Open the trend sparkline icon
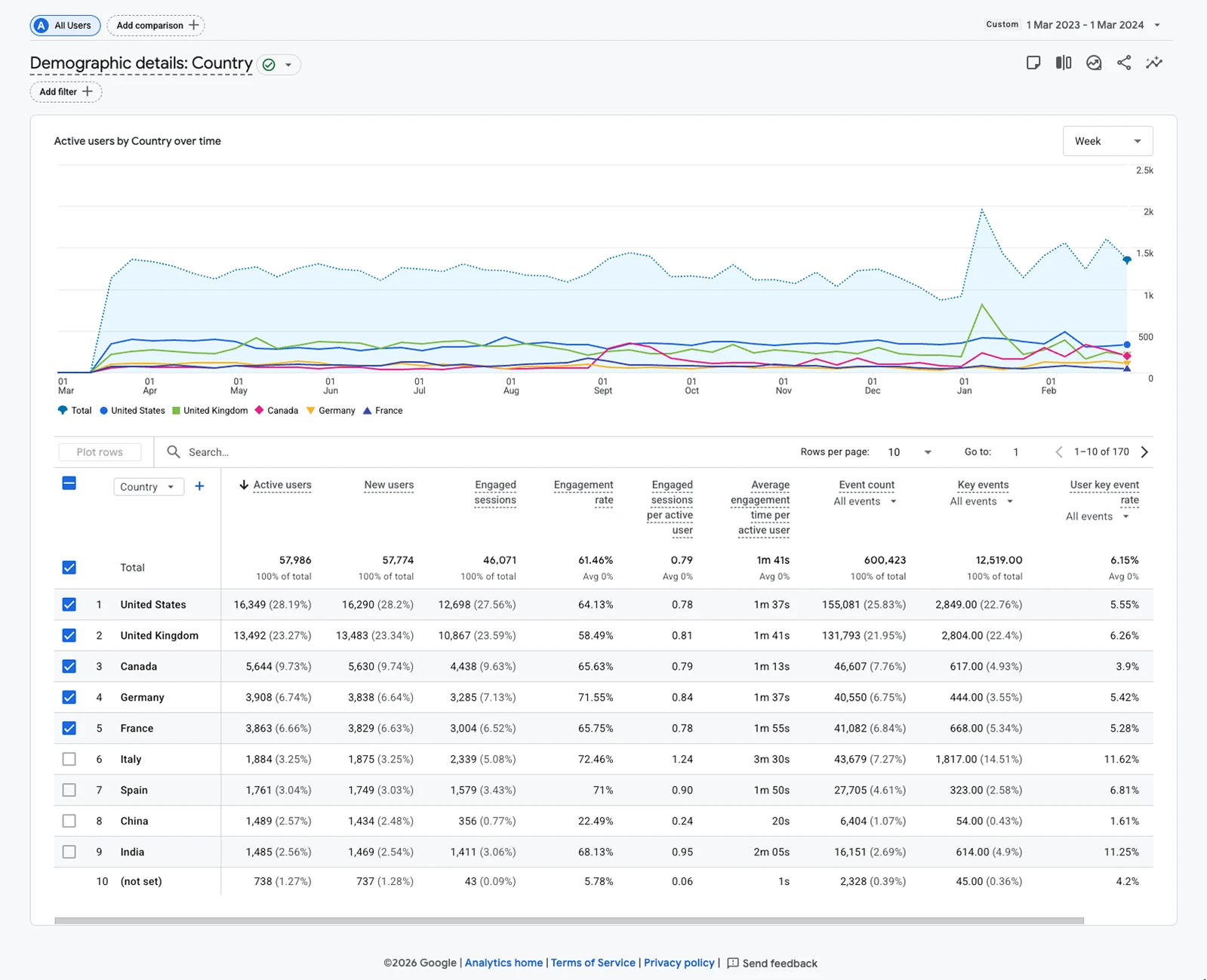The width and height of the screenshot is (1207, 980). click(x=1154, y=63)
